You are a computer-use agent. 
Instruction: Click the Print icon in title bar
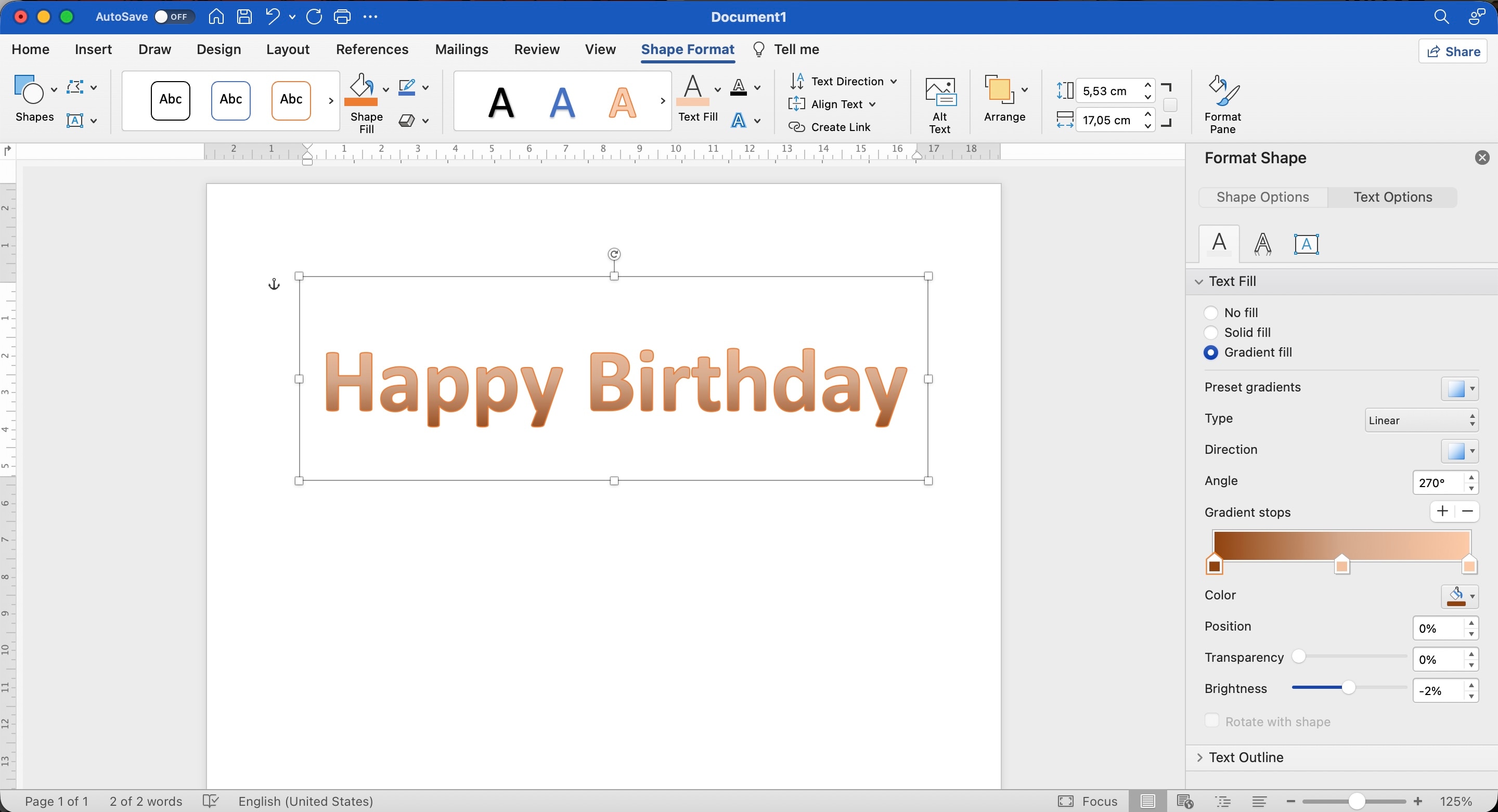pyautogui.click(x=342, y=17)
